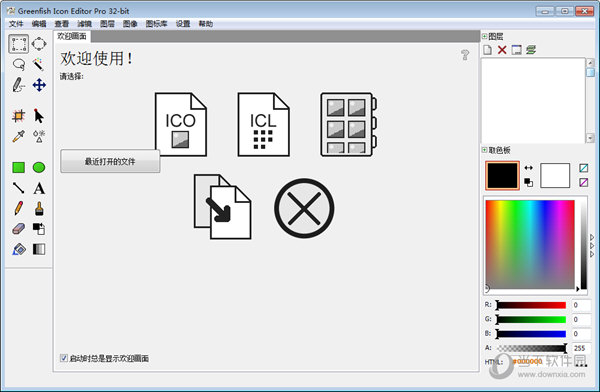Activate the Gradient tool
Viewport: 600px width, 392px height.
click(x=39, y=250)
